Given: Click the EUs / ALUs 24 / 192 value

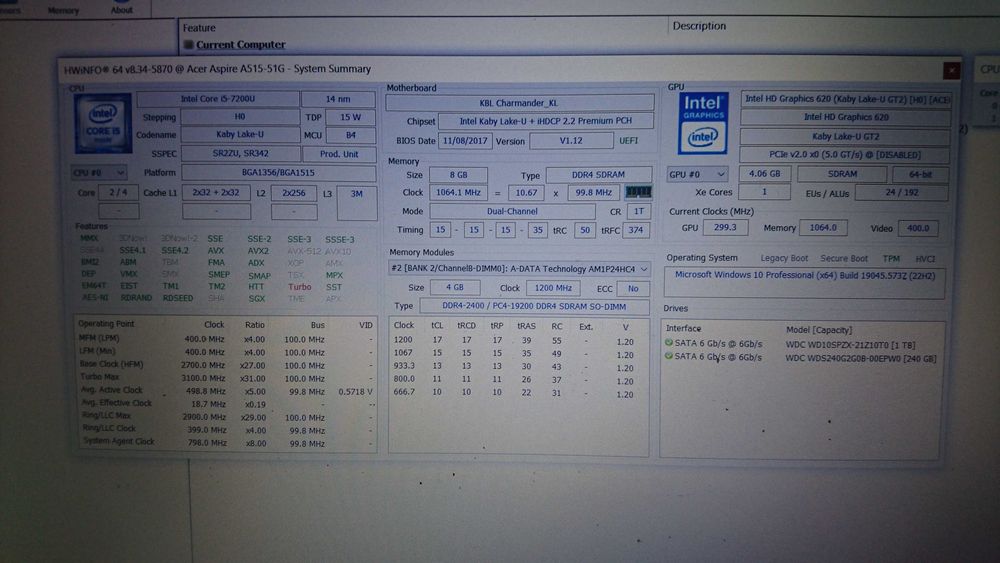Looking at the screenshot, I should pyautogui.click(x=901, y=193).
